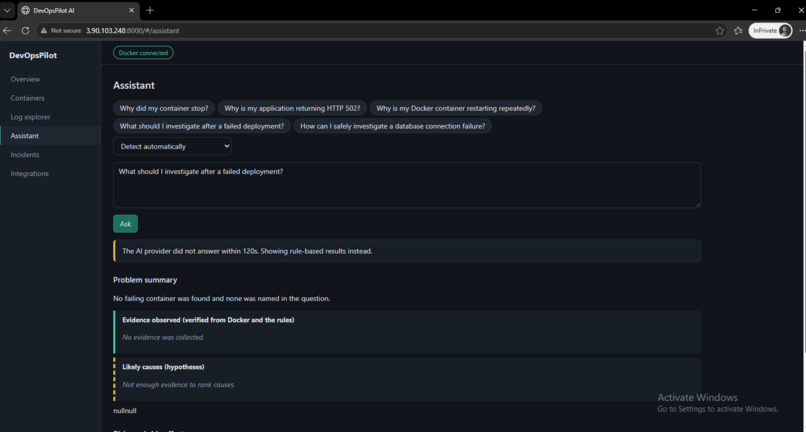
Task: Open a new tab with plus icon
Action: [x=150, y=10]
